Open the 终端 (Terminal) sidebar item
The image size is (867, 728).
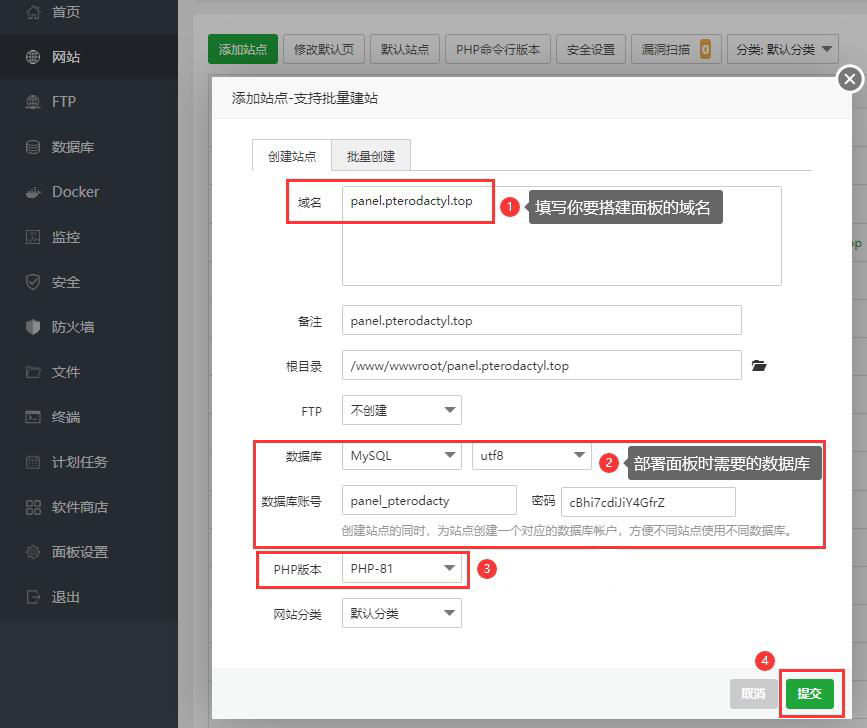66,417
